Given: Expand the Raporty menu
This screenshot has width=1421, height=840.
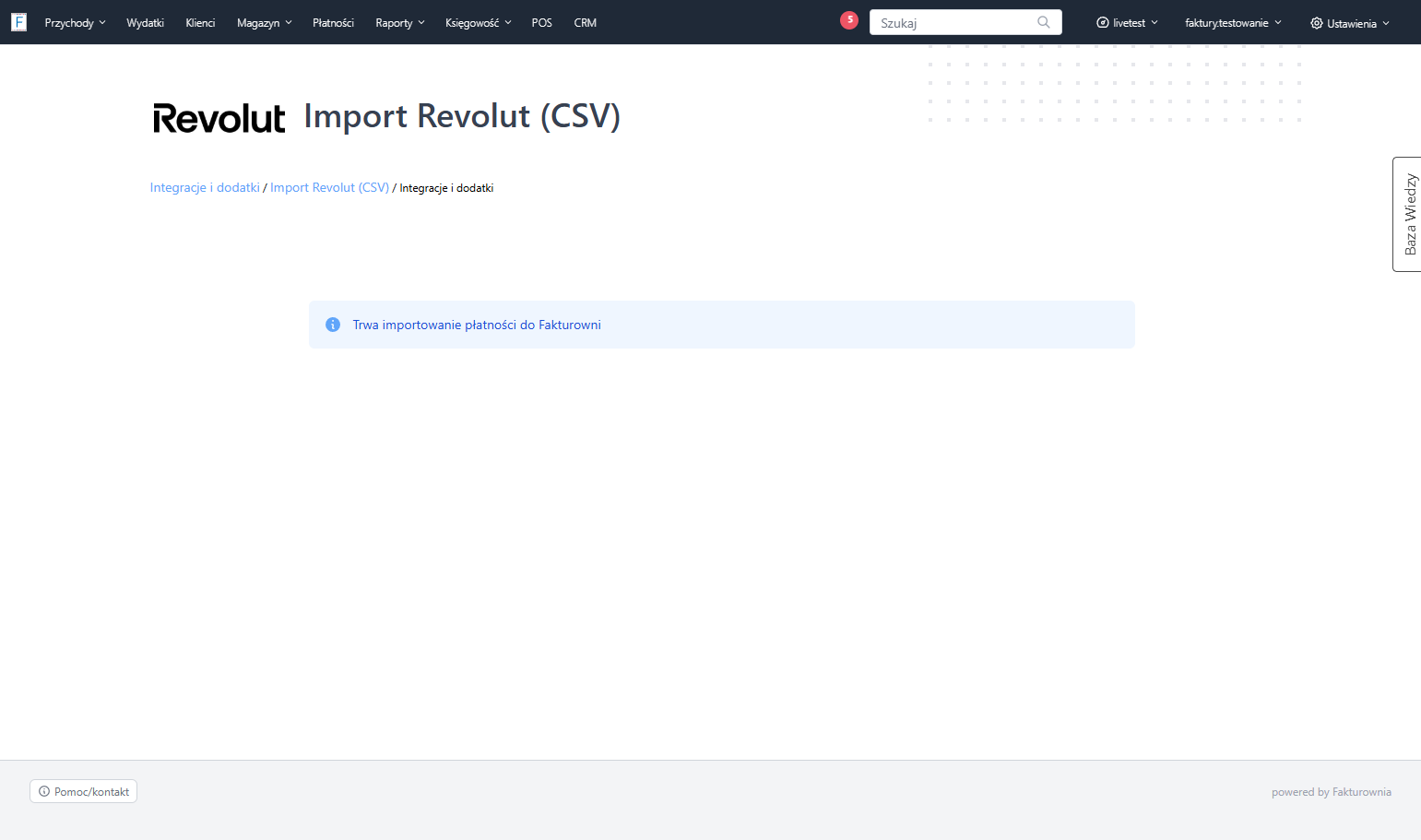Looking at the screenshot, I should (x=400, y=23).
